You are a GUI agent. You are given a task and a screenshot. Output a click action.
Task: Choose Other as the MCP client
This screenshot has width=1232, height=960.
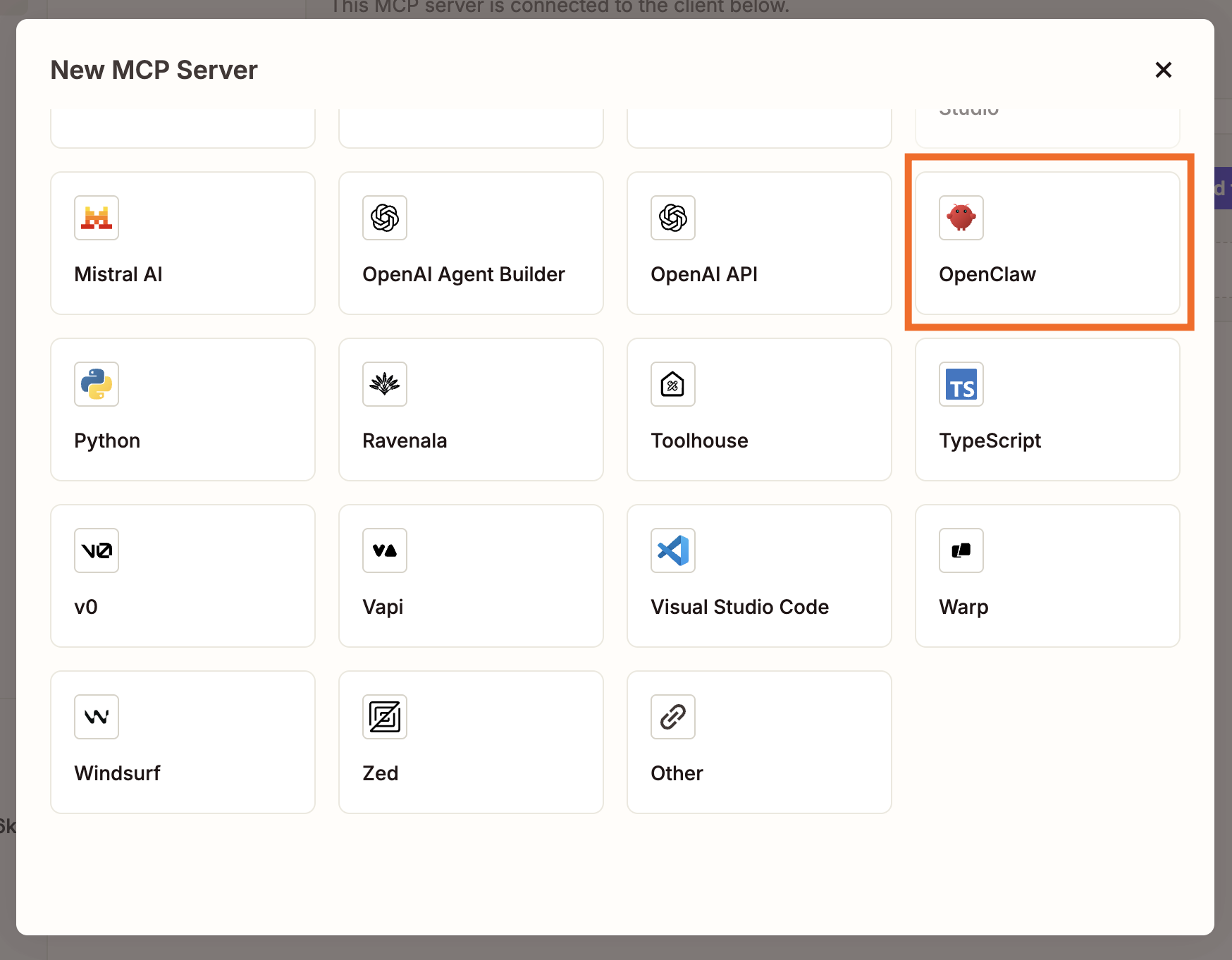point(758,742)
